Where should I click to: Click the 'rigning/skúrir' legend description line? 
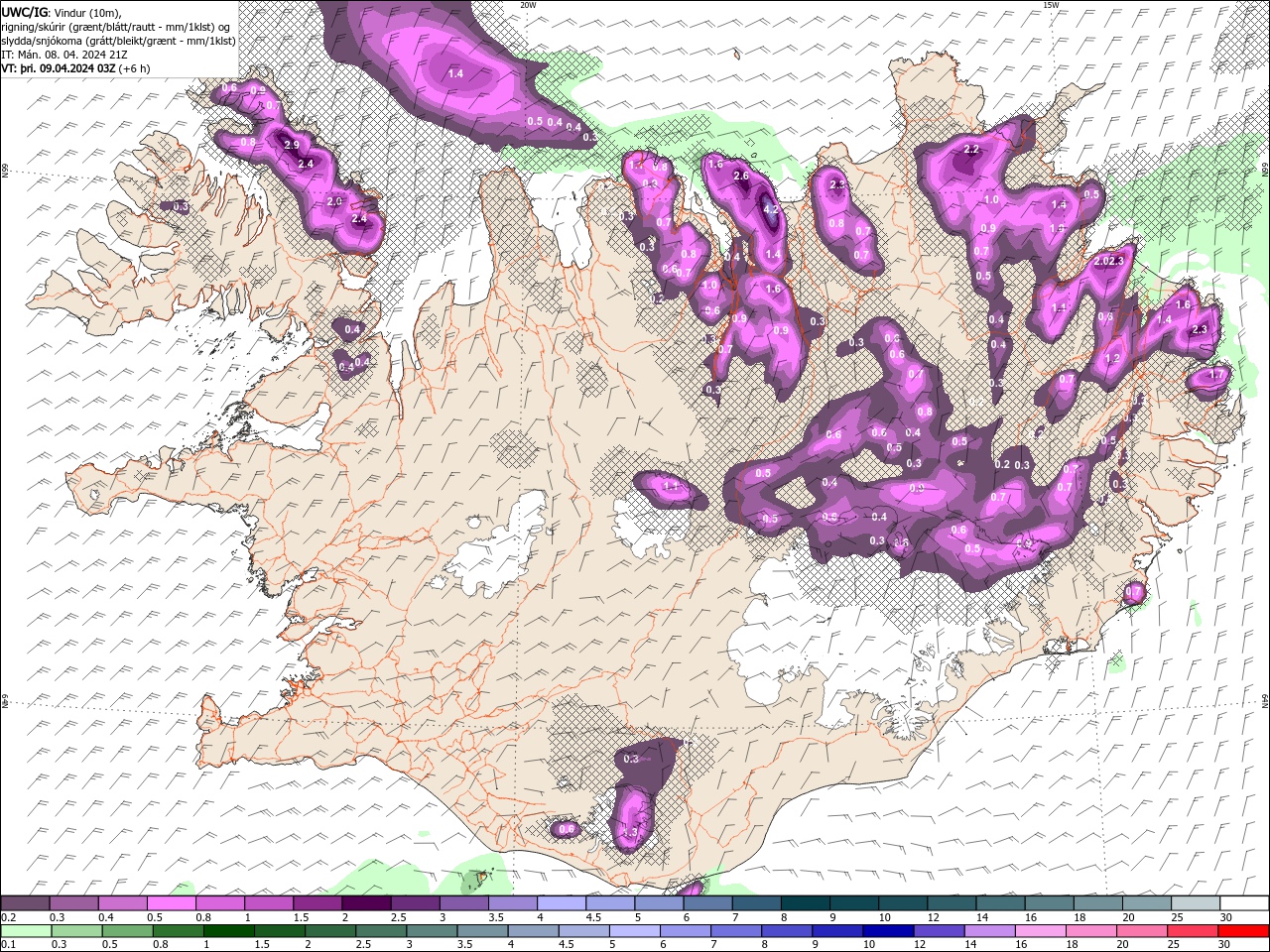point(116,27)
